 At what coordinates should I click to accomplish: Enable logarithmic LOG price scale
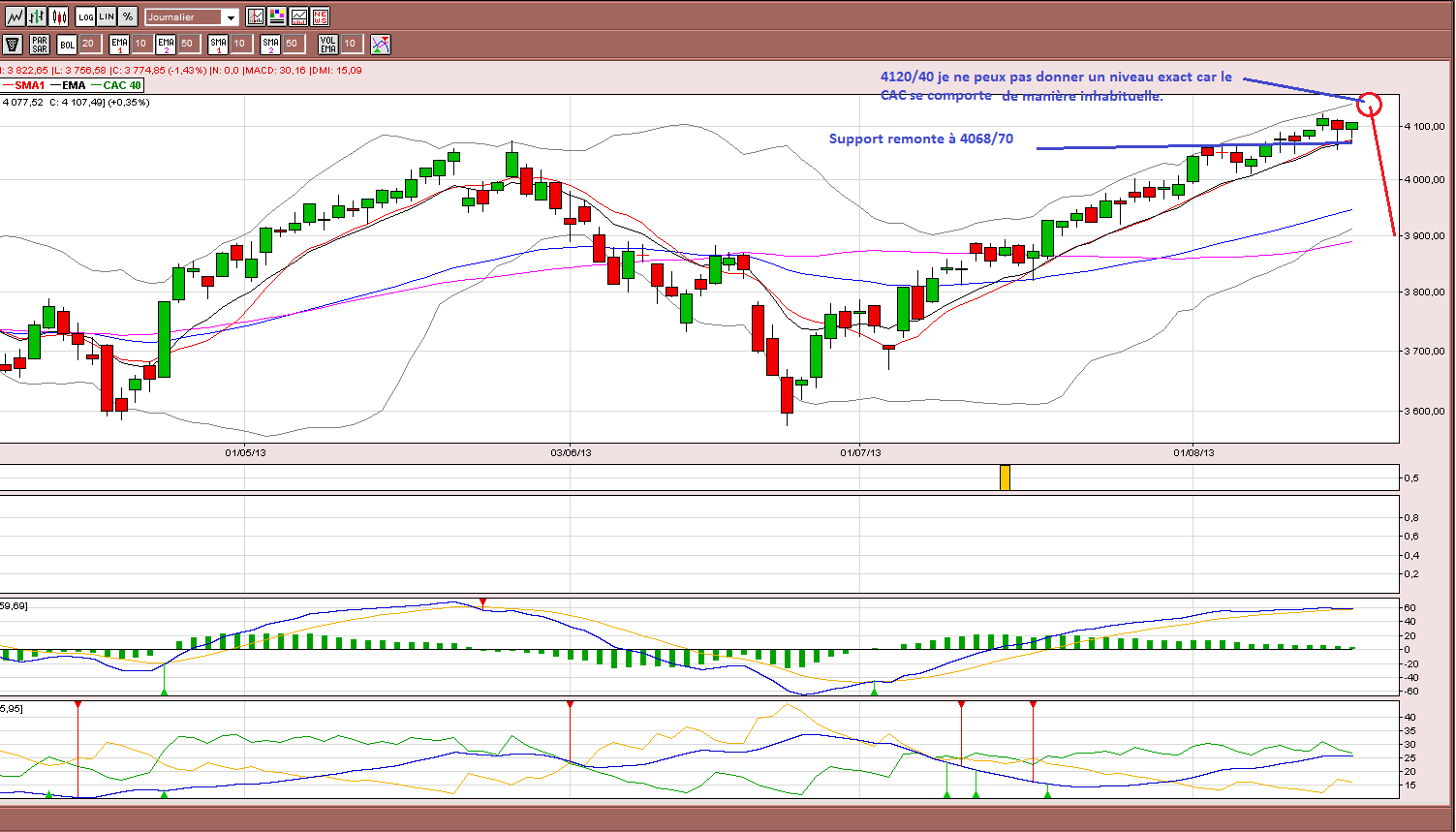coord(85,16)
